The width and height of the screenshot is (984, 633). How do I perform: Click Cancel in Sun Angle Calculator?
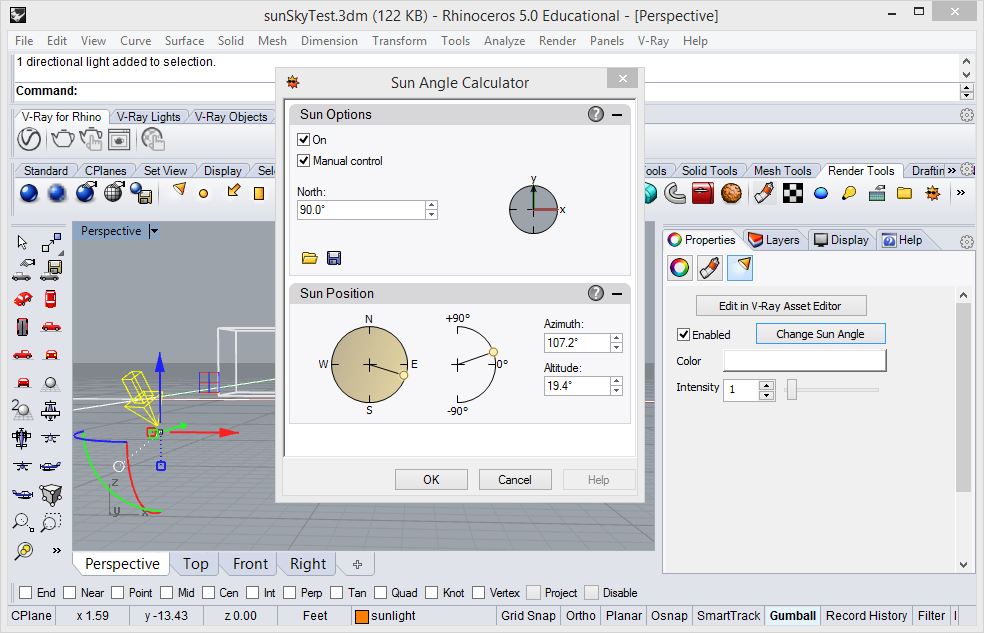[x=515, y=479]
